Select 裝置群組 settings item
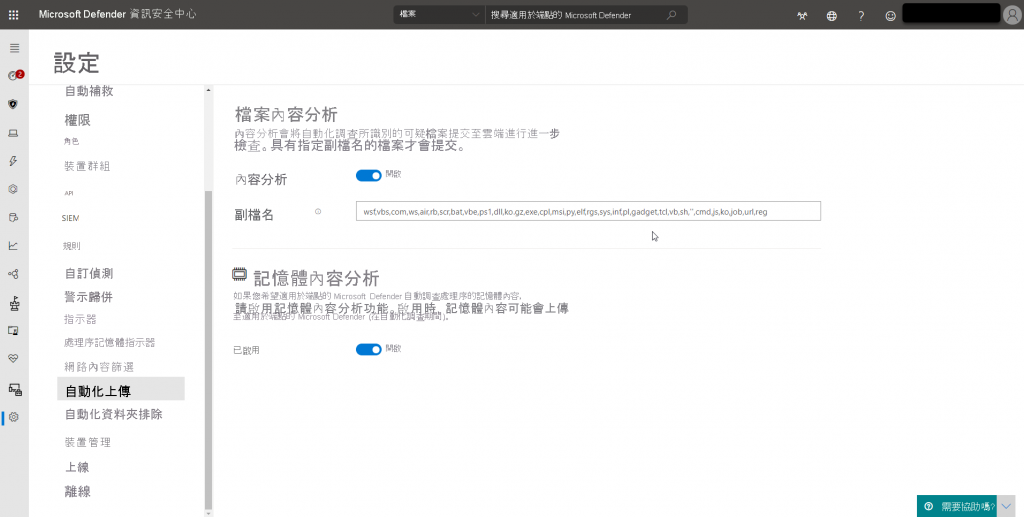 coord(87,166)
